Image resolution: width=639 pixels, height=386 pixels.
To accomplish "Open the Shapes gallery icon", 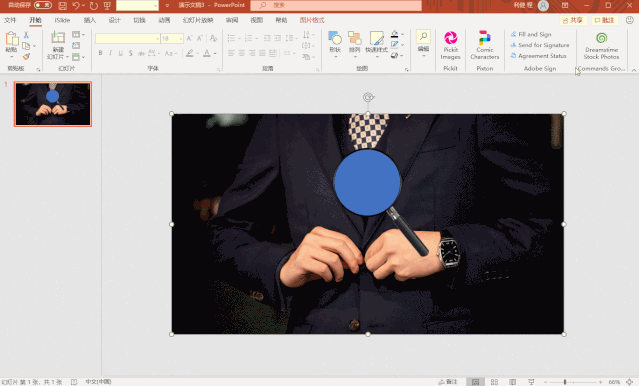I will pos(335,38).
